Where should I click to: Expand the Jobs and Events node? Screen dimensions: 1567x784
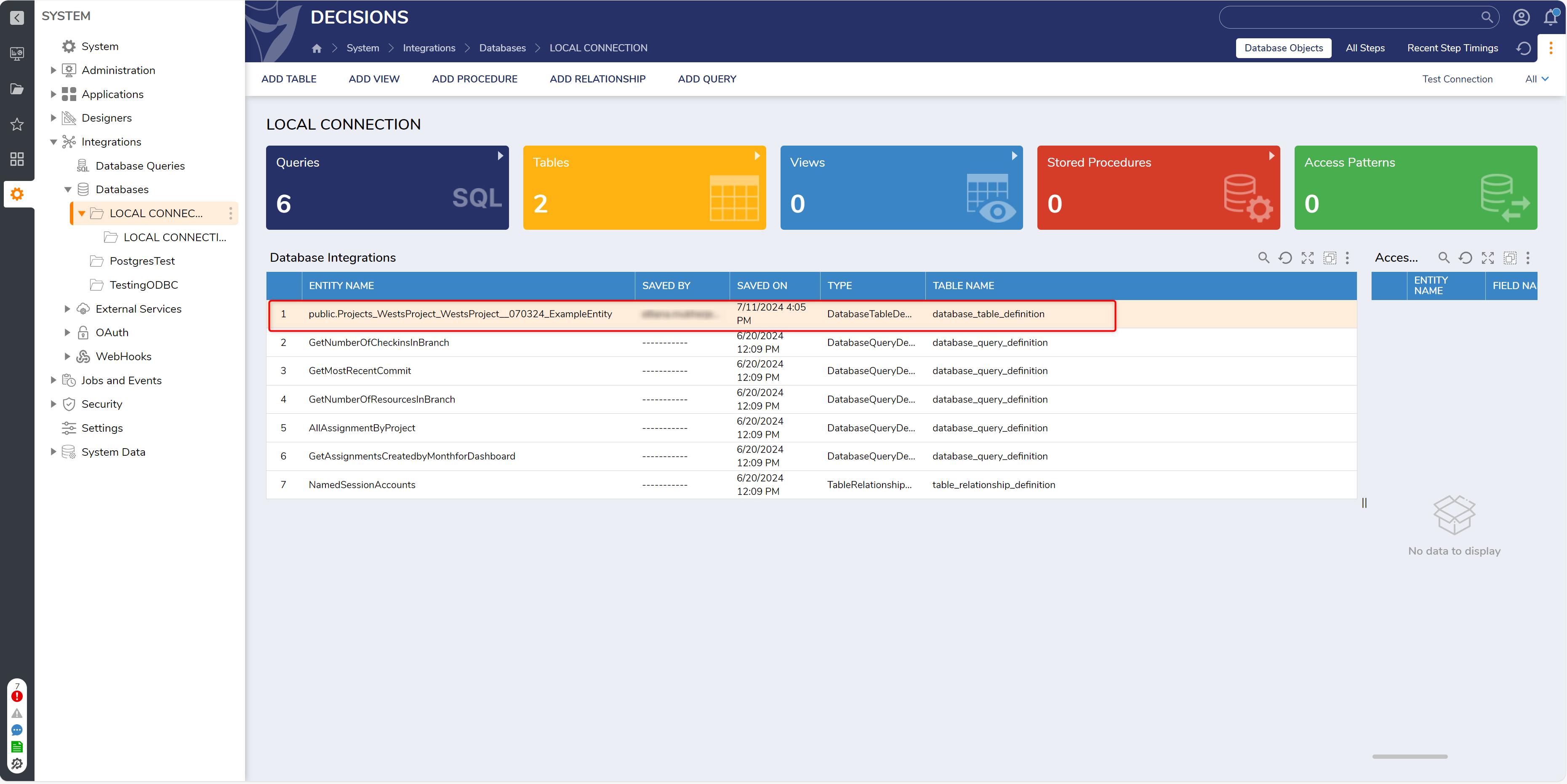[53, 380]
